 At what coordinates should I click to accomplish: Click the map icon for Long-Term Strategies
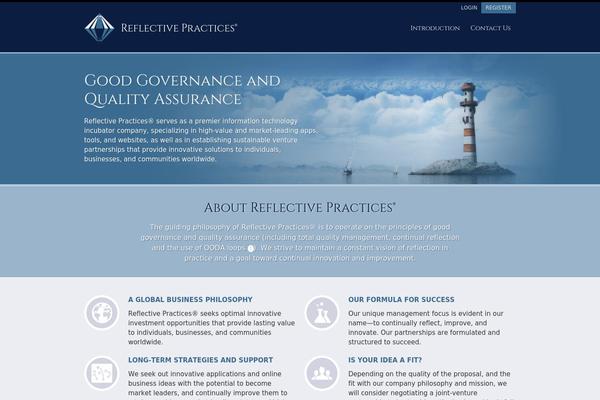point(101,373)
